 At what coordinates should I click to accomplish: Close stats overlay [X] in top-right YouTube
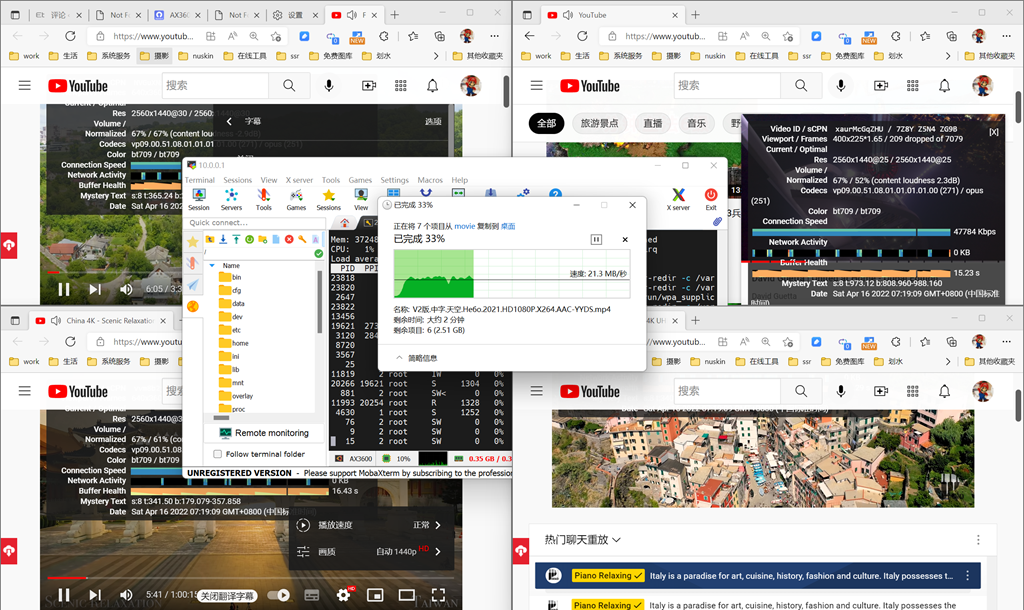coord(993,132)
